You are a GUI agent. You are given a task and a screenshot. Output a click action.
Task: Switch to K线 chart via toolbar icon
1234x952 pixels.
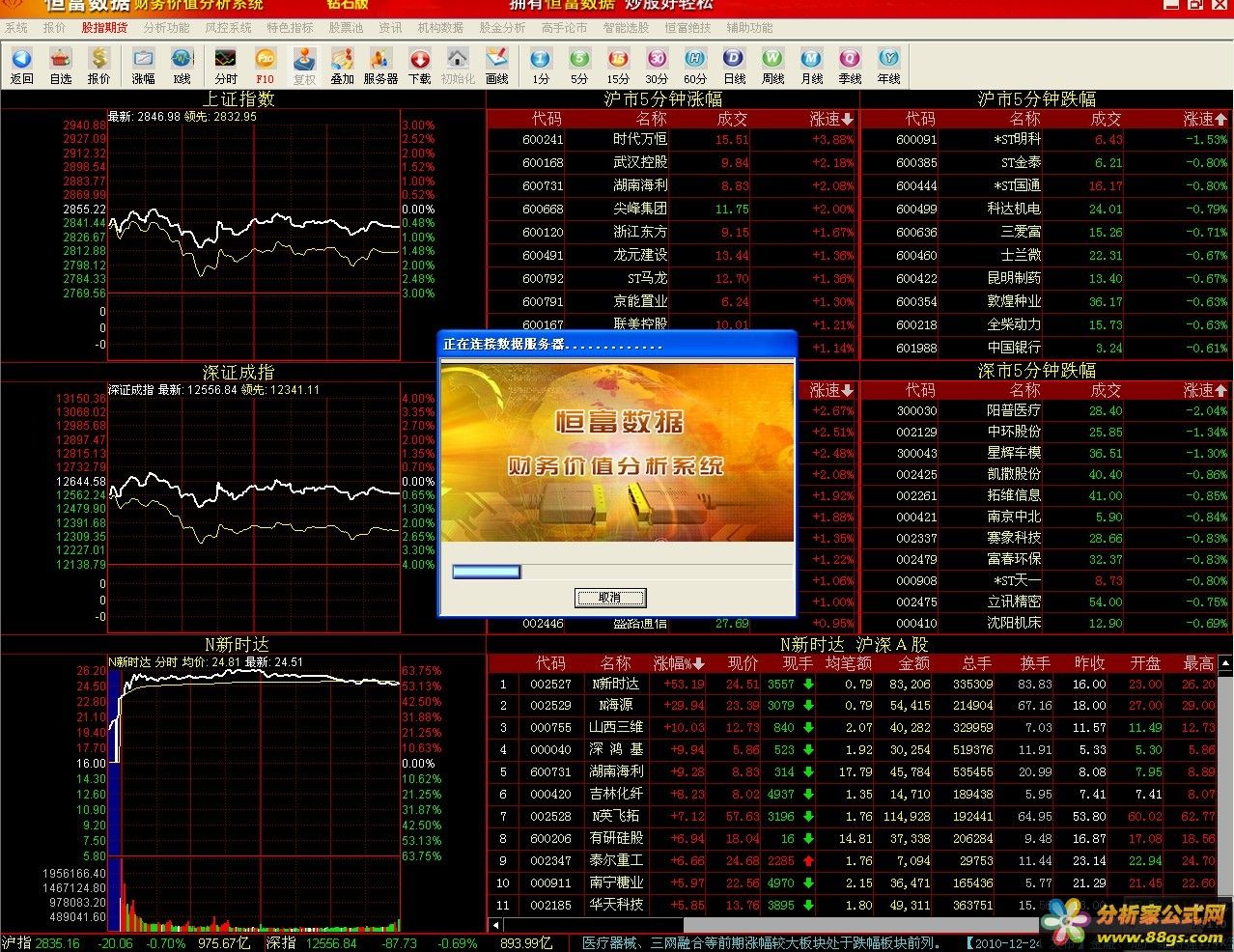[x=182, y=66]
